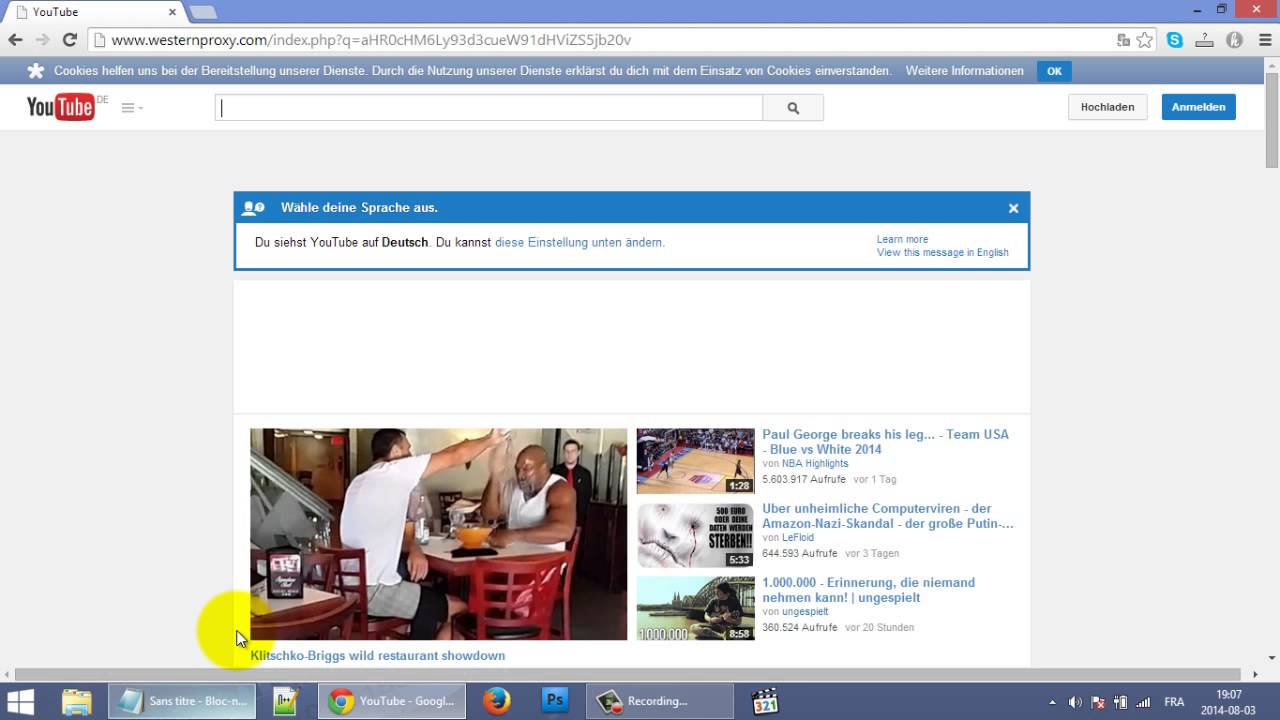Click 'diese Einstellung unten ändern' link
This screenshot has width=1280, height=720.
click(579, 242)
